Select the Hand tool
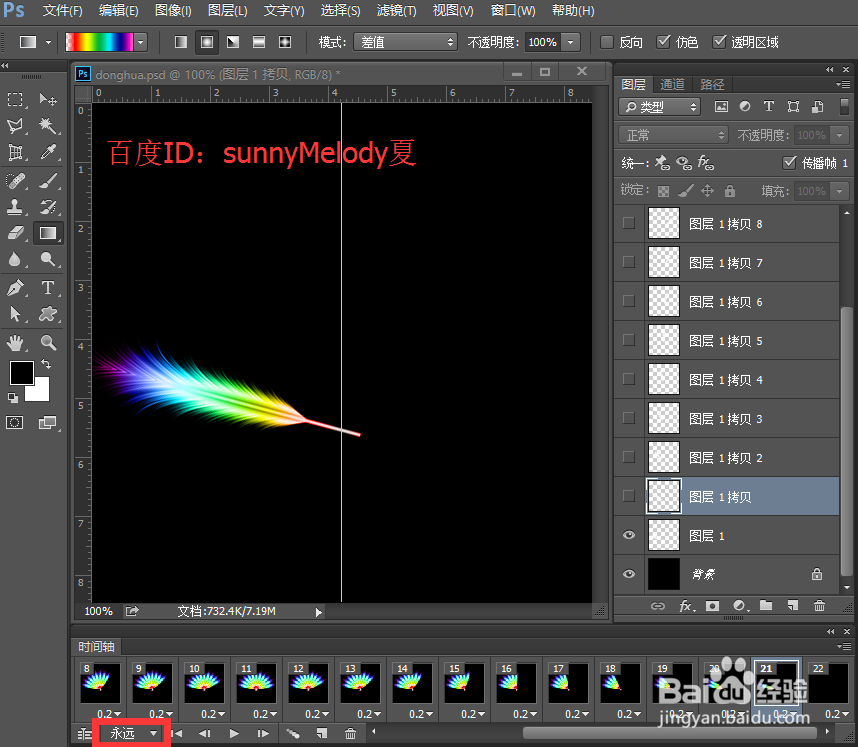The width and height of the screenshot is (858, 747). point(15,343)
